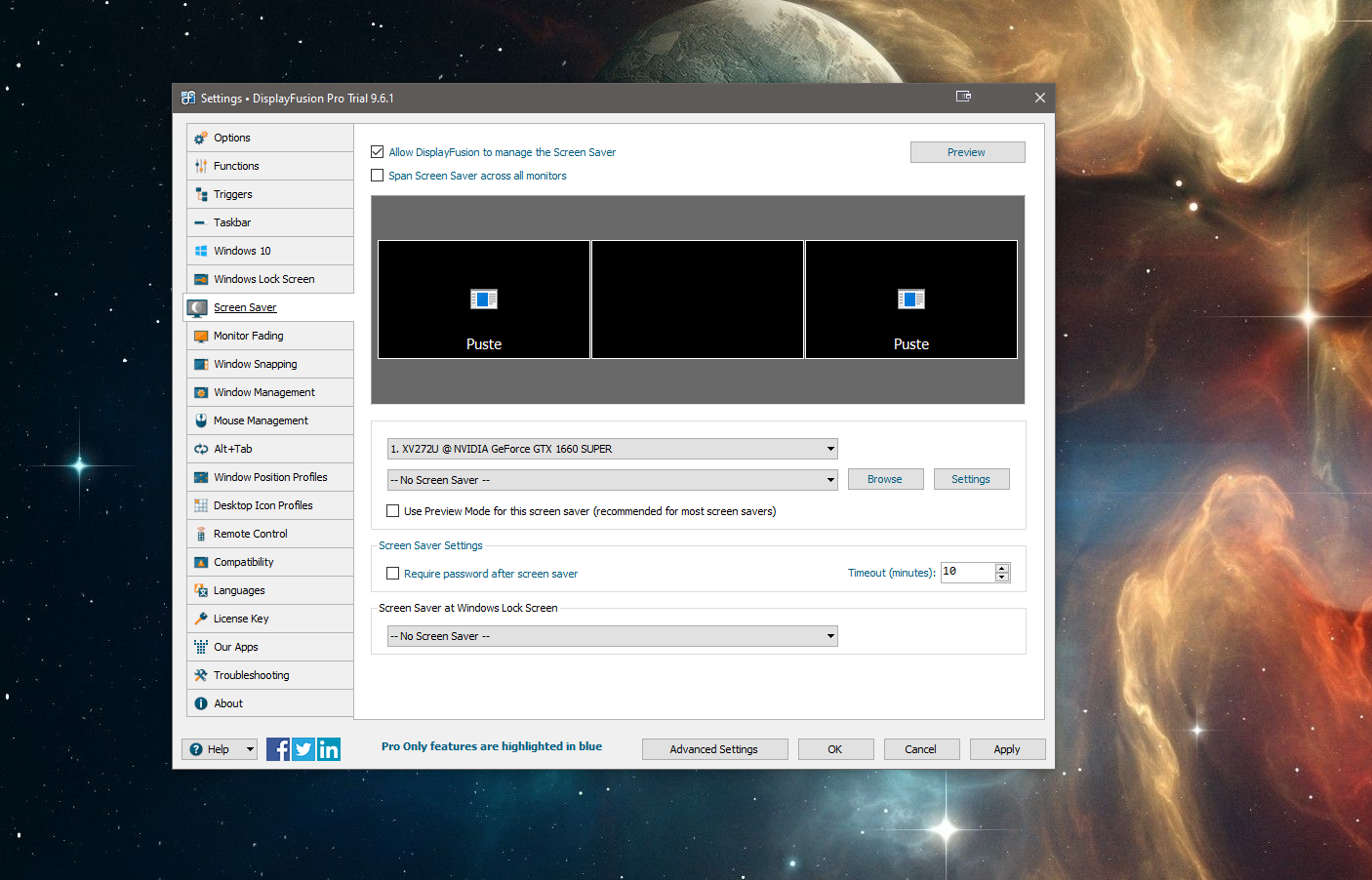Open the Windows Lock Screen screen saver dropdown
The width and height of the screenshot is (1372, 880).
(x=830, y=636)
